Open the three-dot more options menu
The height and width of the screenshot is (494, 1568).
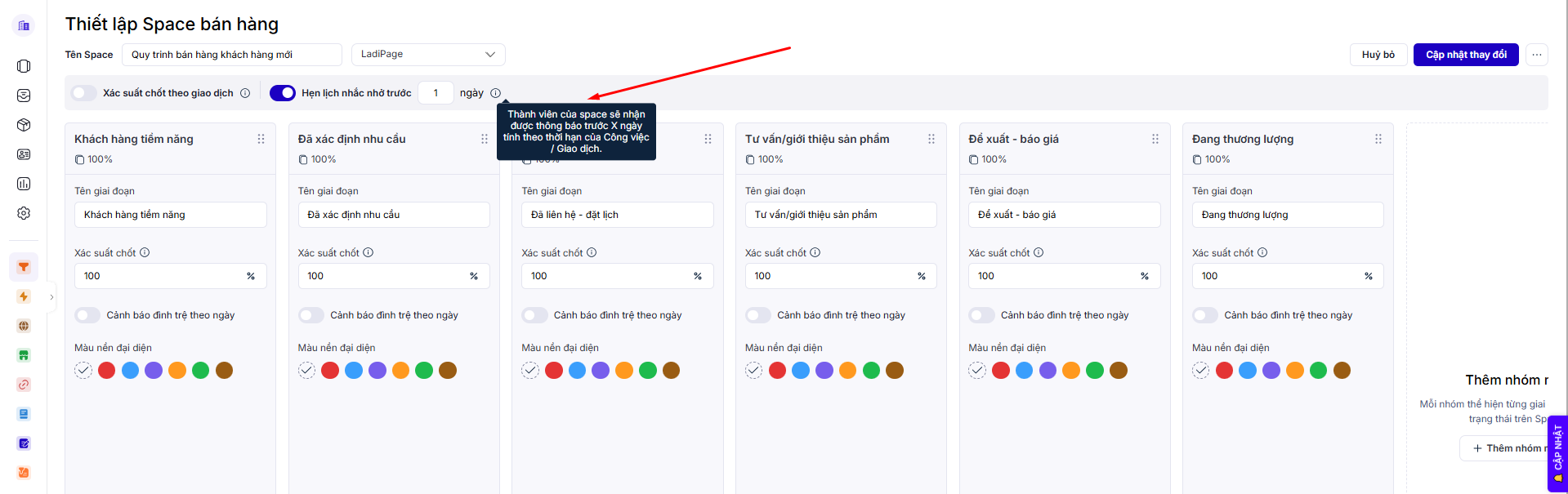[1536, 55]
